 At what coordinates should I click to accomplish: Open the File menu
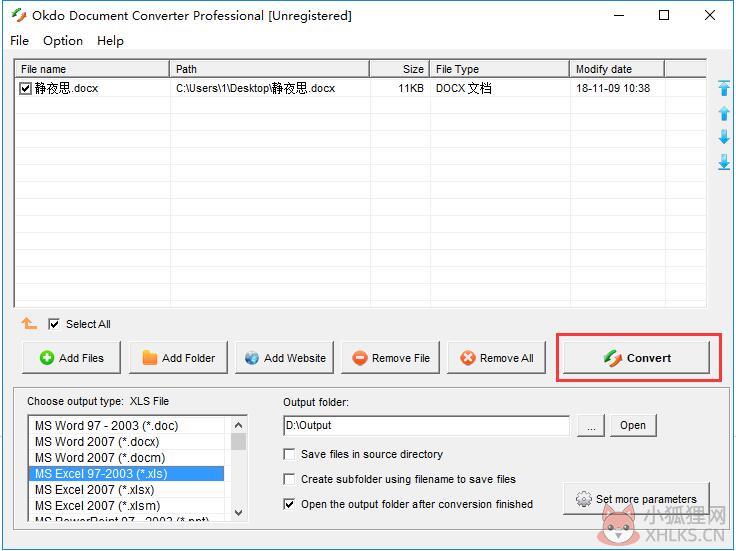pyautogui.click(x=19, y=41)
